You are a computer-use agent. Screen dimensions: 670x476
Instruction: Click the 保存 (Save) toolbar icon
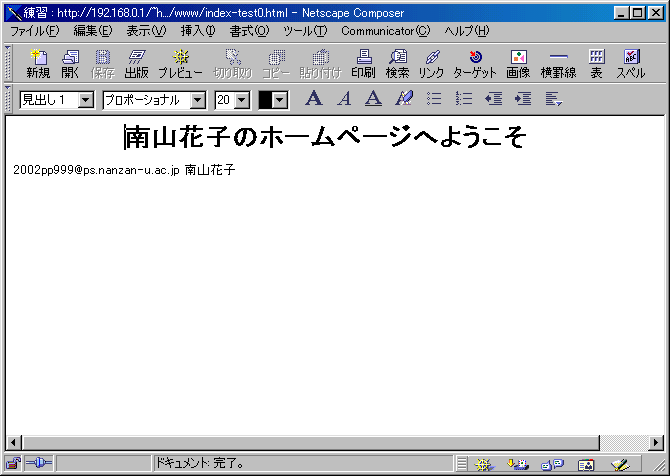coord(103,64)
